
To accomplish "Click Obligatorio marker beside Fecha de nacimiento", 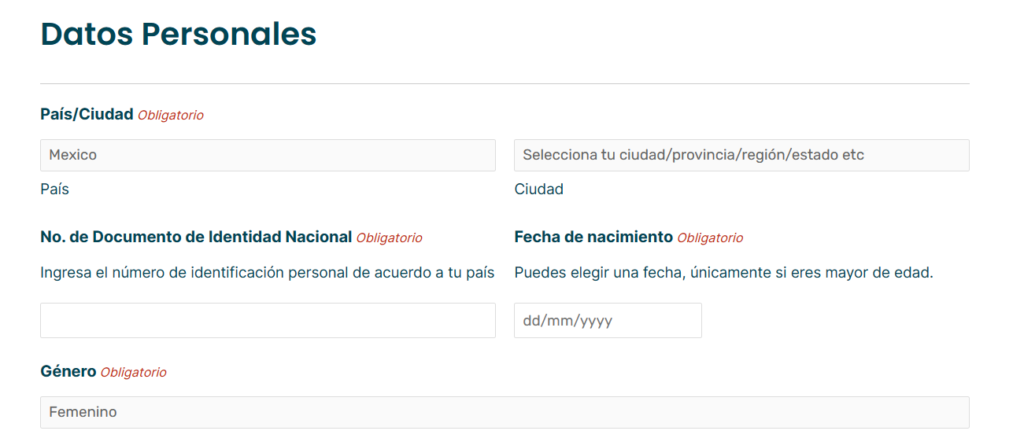I will [710, 238].
